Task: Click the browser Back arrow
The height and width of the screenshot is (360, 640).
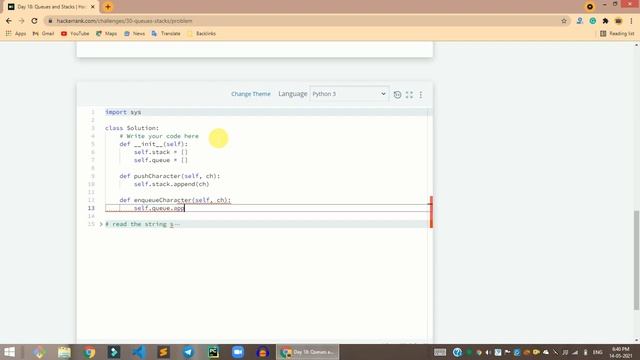Action: click(x=9, y=21)
